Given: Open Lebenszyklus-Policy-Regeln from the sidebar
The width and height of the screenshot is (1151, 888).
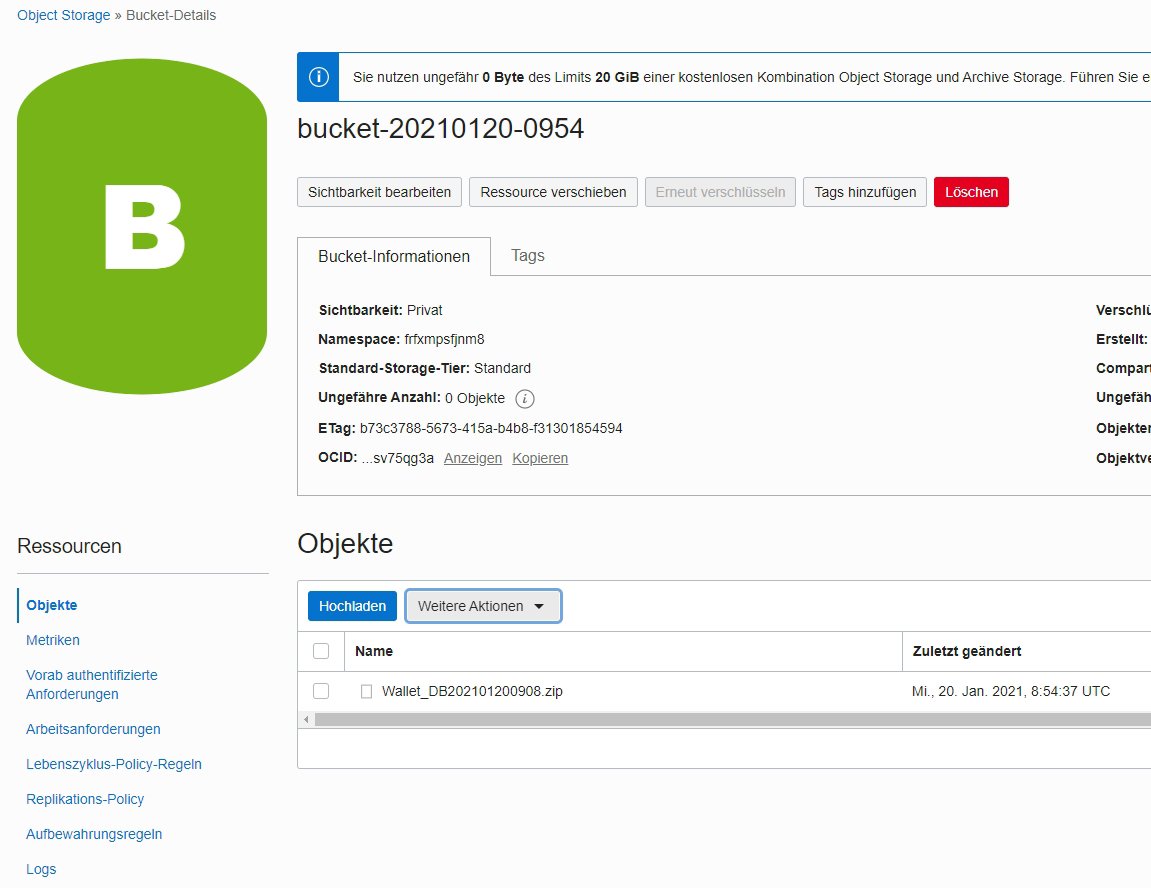Looking at the screenshot, I should click(113, 764).
